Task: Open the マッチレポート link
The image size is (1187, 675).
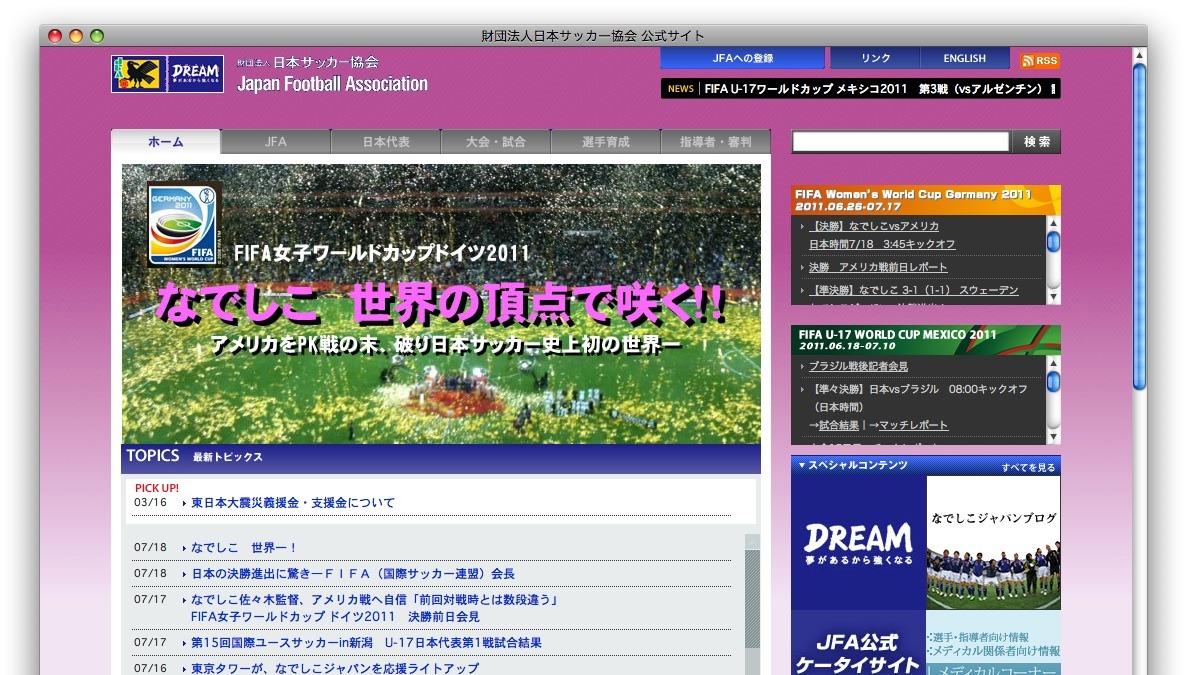Action: tap(913, 425)
